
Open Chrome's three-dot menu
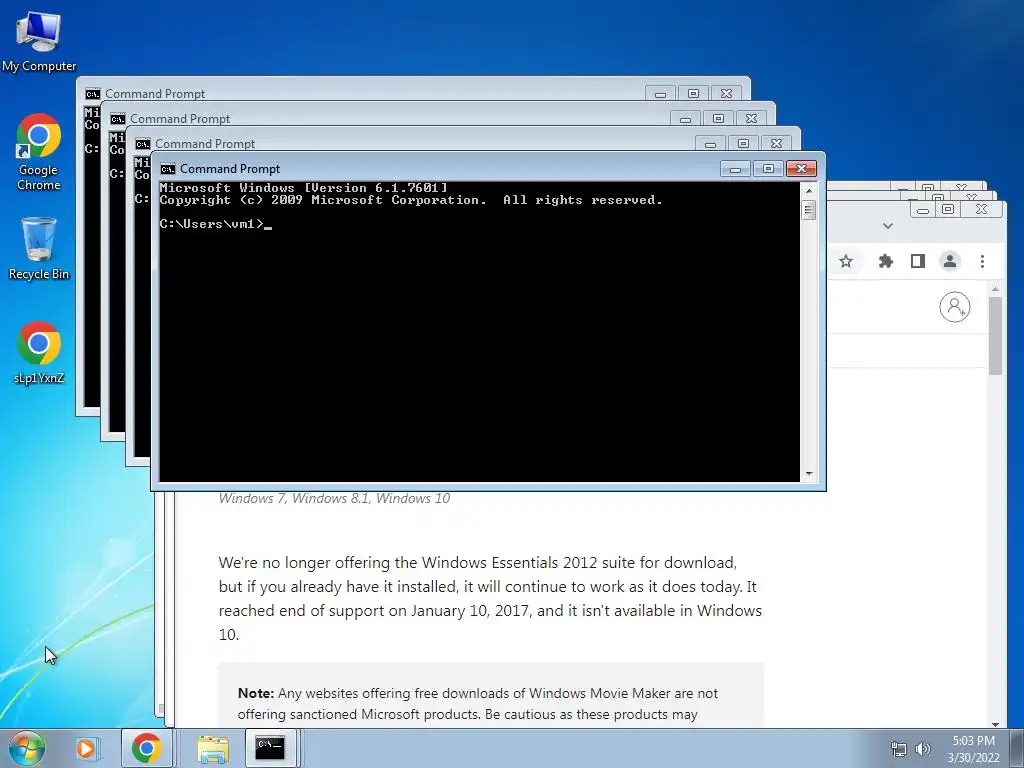tap(982, 261)
